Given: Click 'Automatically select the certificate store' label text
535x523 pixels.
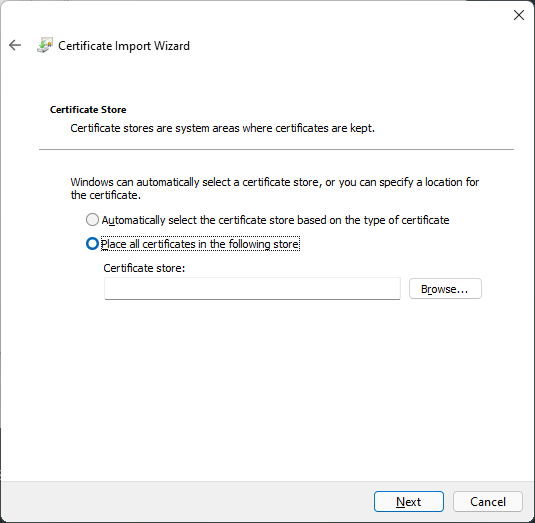Looking at the screenshot, I should click(x=275, y=220).
